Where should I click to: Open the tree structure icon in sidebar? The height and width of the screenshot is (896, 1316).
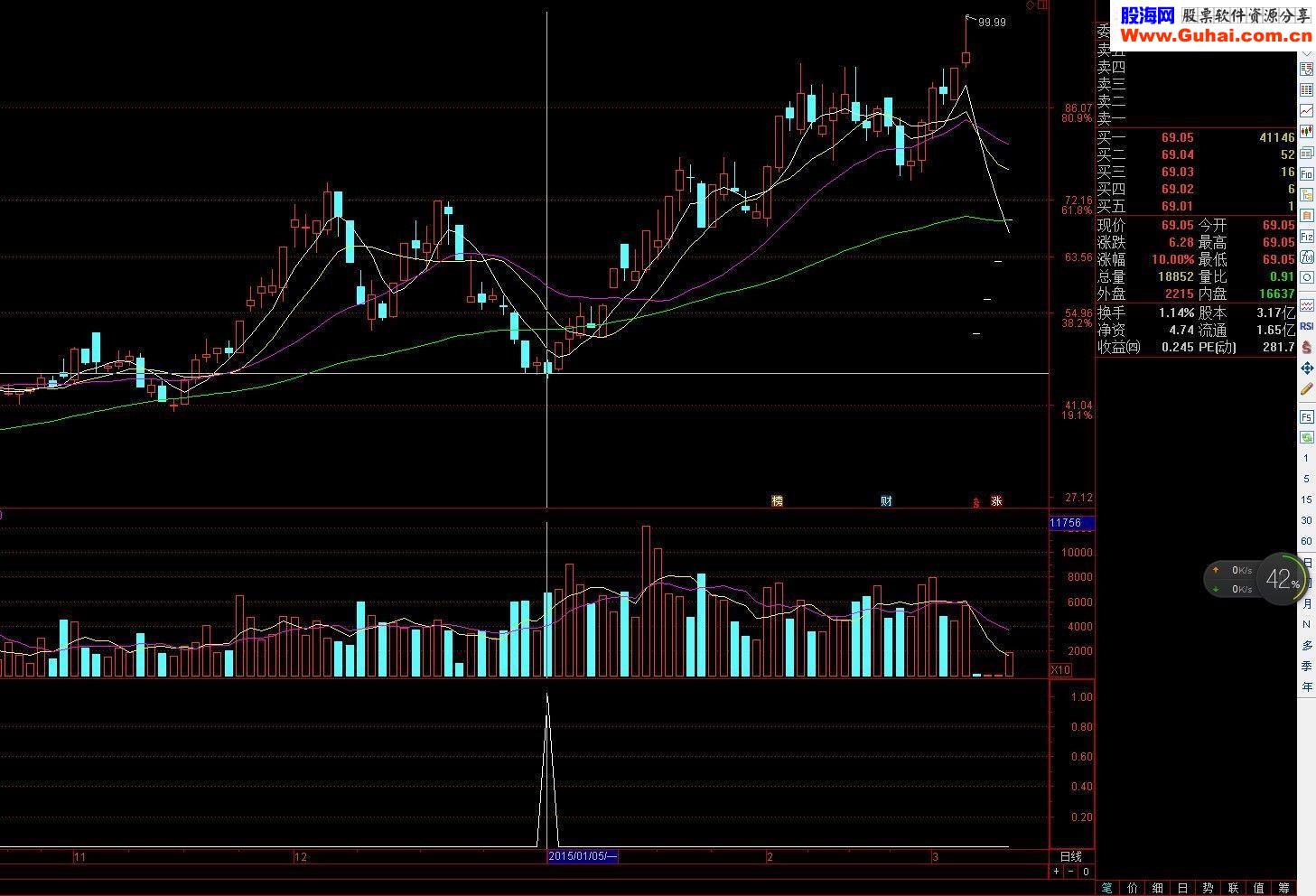pos(1307,194)
